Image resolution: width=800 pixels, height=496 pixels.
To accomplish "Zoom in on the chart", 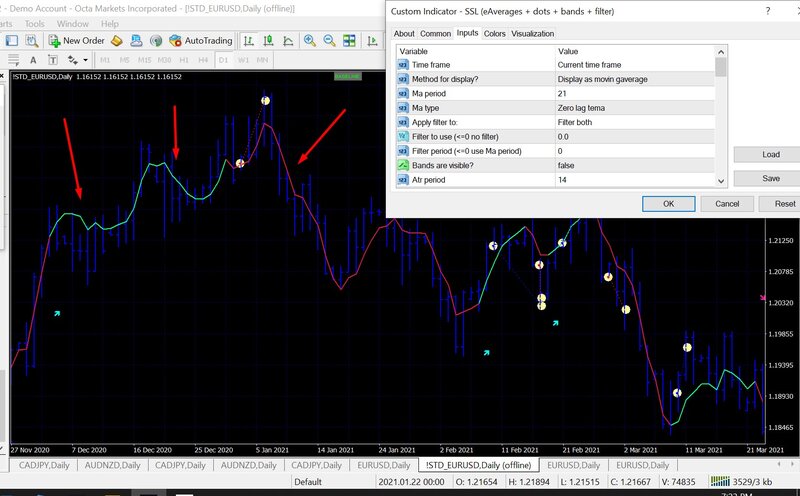I will (x=311, y=41).
